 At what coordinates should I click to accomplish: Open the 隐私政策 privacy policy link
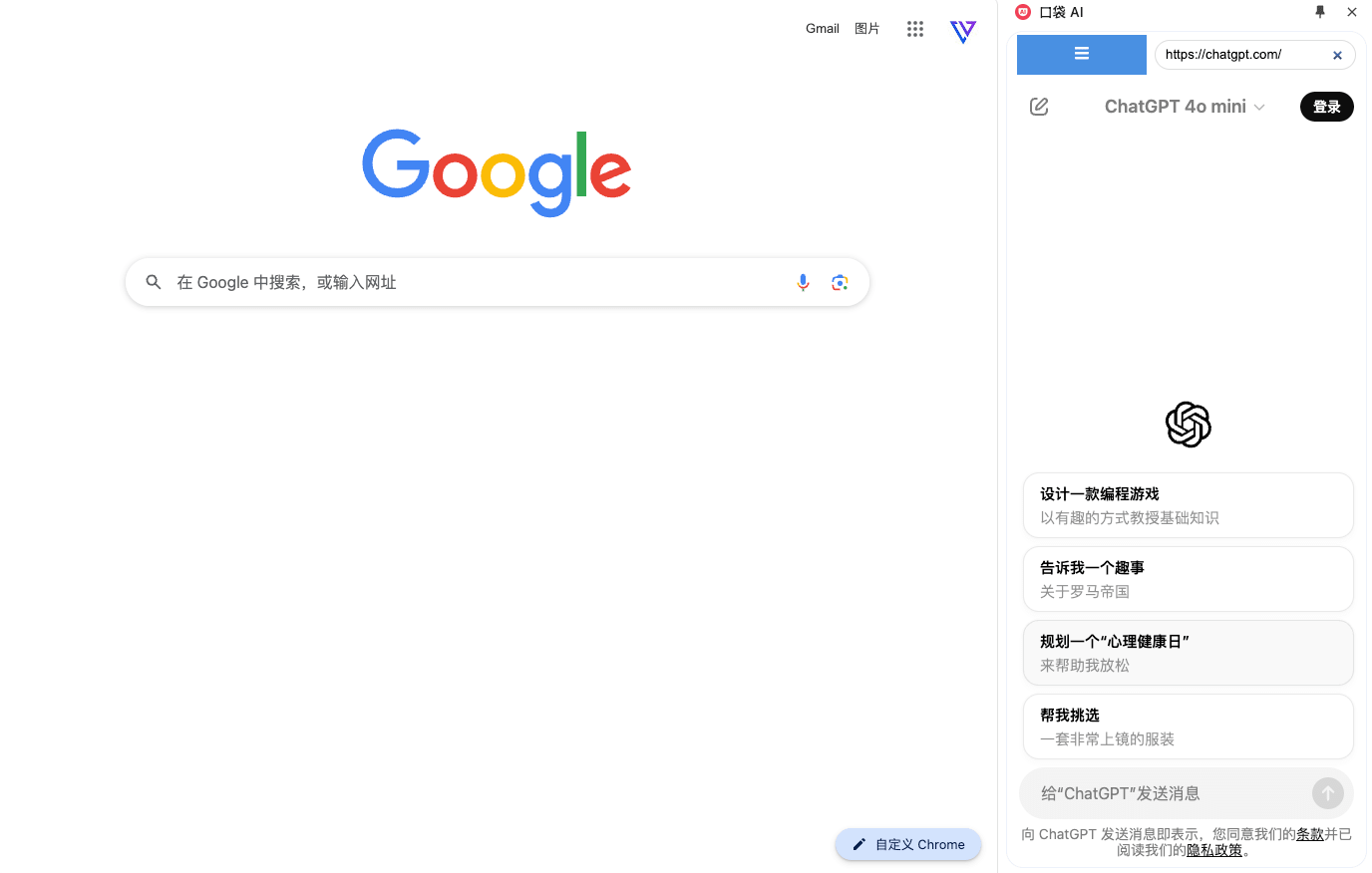point(1214,850)
